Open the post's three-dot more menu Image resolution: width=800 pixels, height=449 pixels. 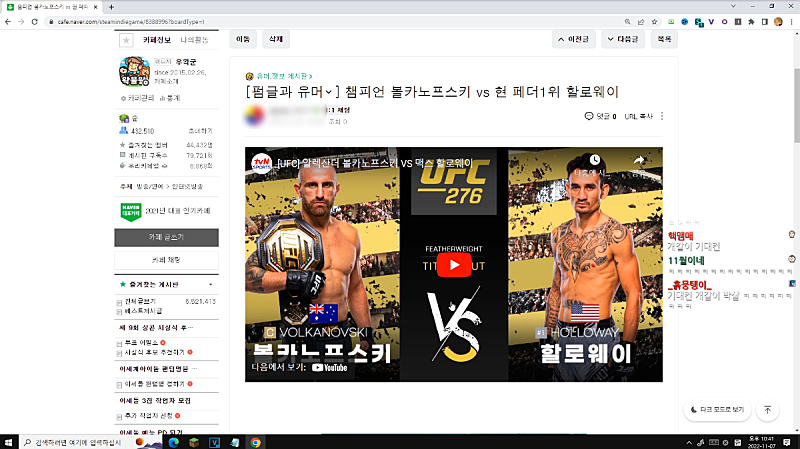pyautogui.click(x=662, y=116)
